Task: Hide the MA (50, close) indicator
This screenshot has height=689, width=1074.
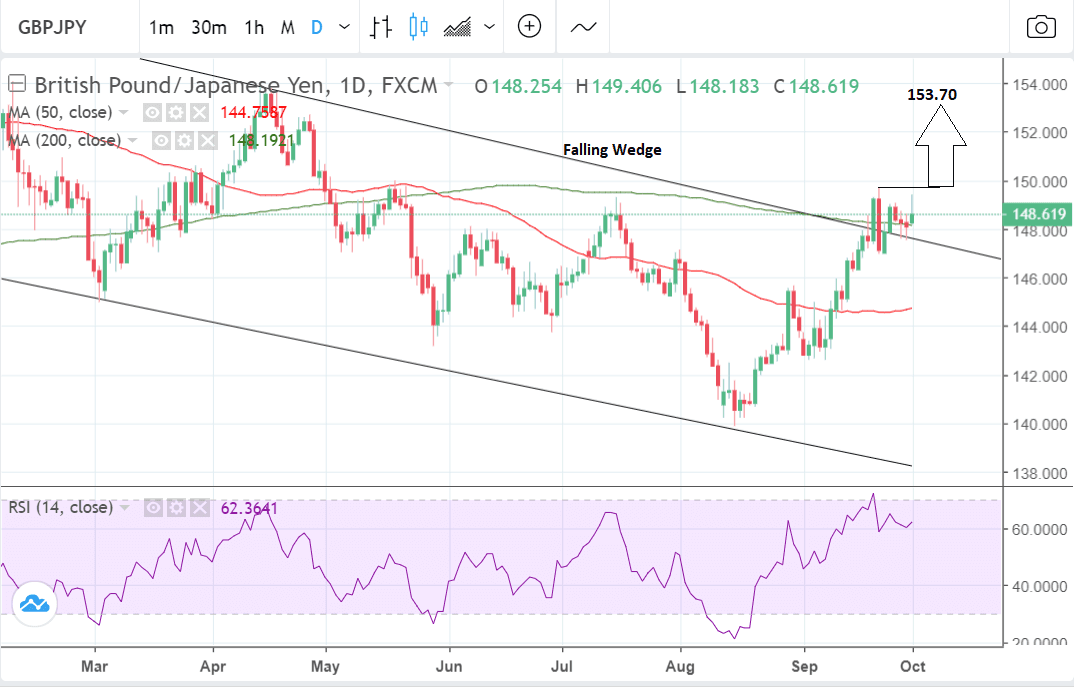Action: pyautogui.click(x=153, y=113)
